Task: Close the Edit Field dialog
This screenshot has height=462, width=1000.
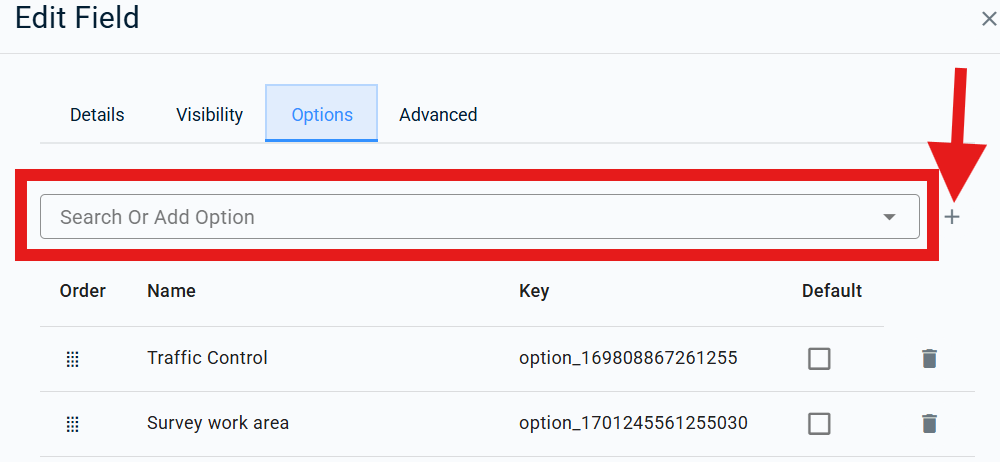Action: click(988, 19)
